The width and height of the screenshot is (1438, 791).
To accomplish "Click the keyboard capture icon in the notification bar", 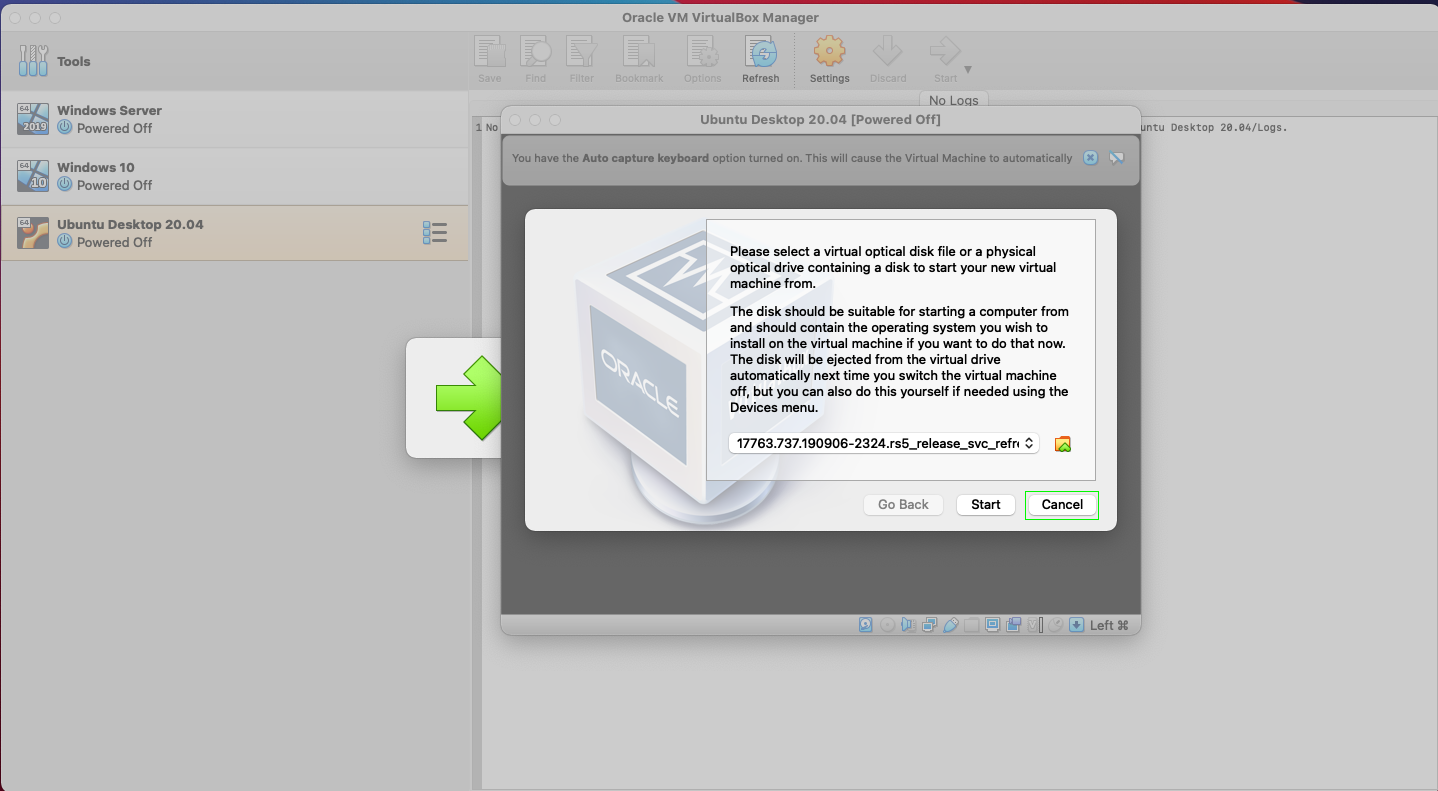I will [x=1116, y=157].
